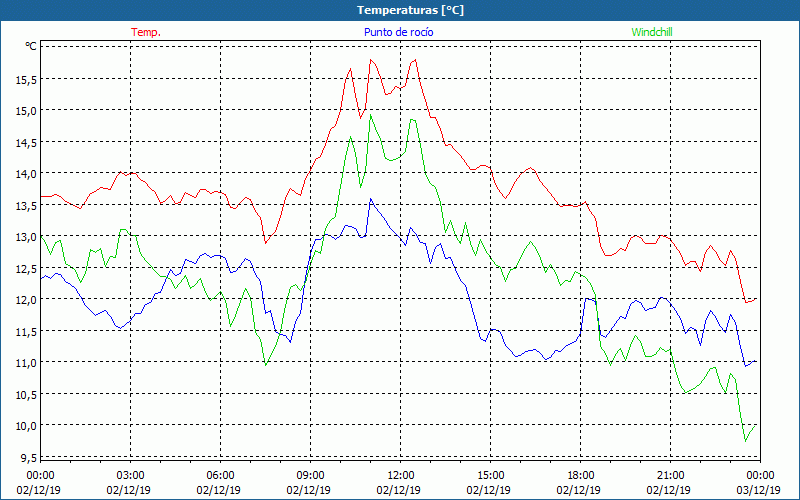Click the 15:00 time axis label
The height and width of the screenshot is (500, 800).
pos(490,476)
